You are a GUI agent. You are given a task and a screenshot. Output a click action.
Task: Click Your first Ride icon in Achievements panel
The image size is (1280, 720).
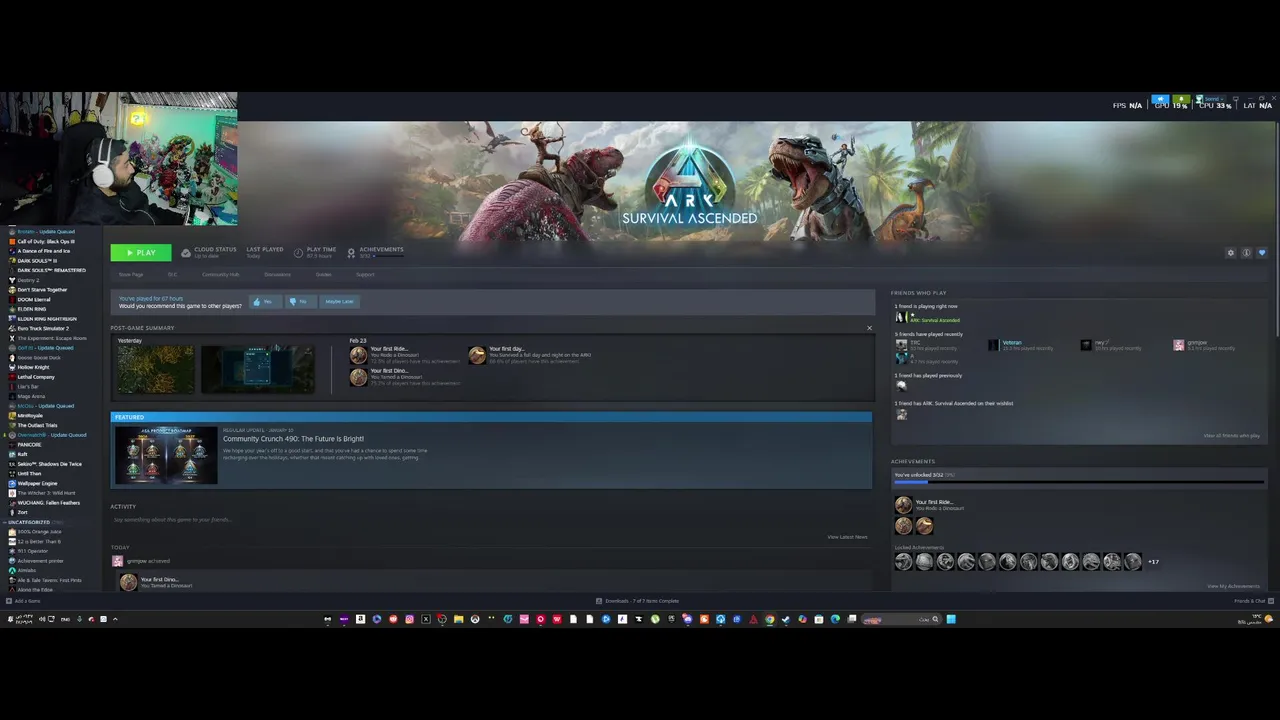[x=904, y=505]
